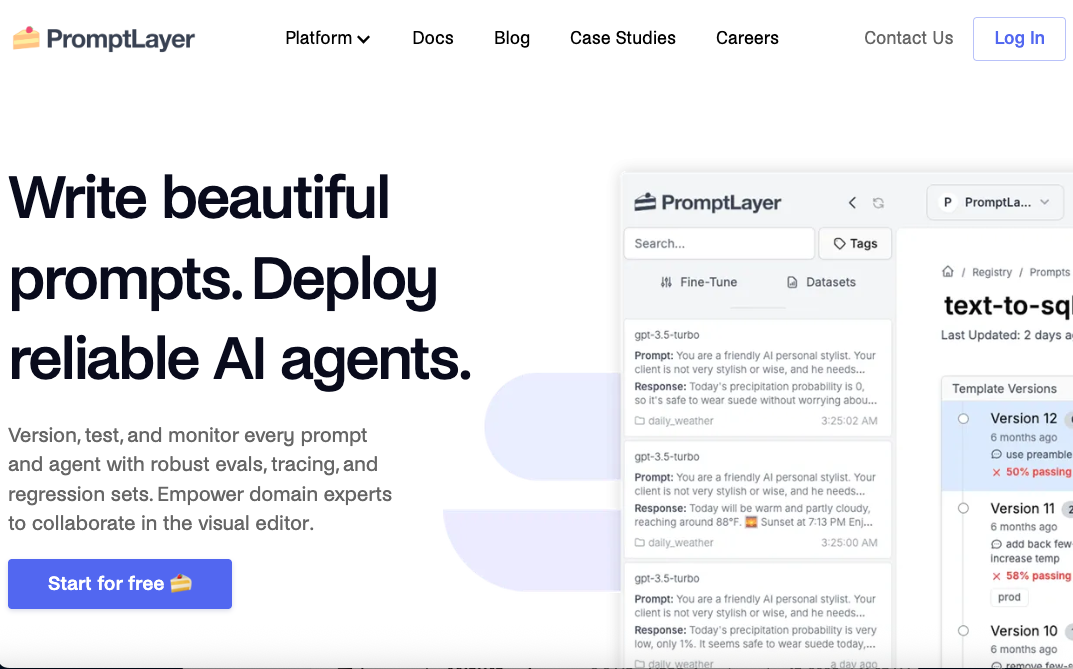This screenshot has height=669, width=1073.
Task: Click the Version 11 title
Action: point(1023,508)
